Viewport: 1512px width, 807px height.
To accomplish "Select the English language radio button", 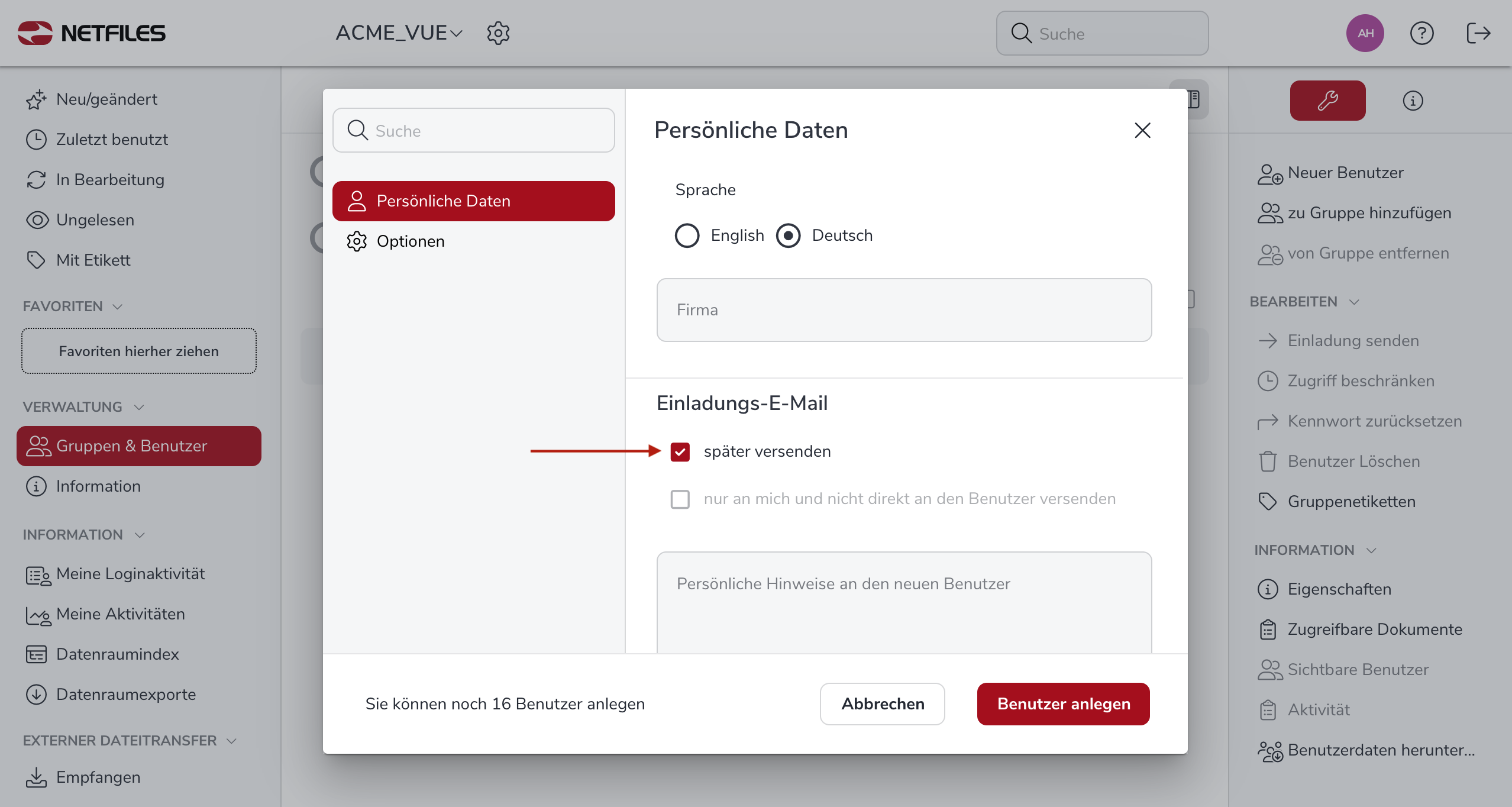I will [687, 235].
